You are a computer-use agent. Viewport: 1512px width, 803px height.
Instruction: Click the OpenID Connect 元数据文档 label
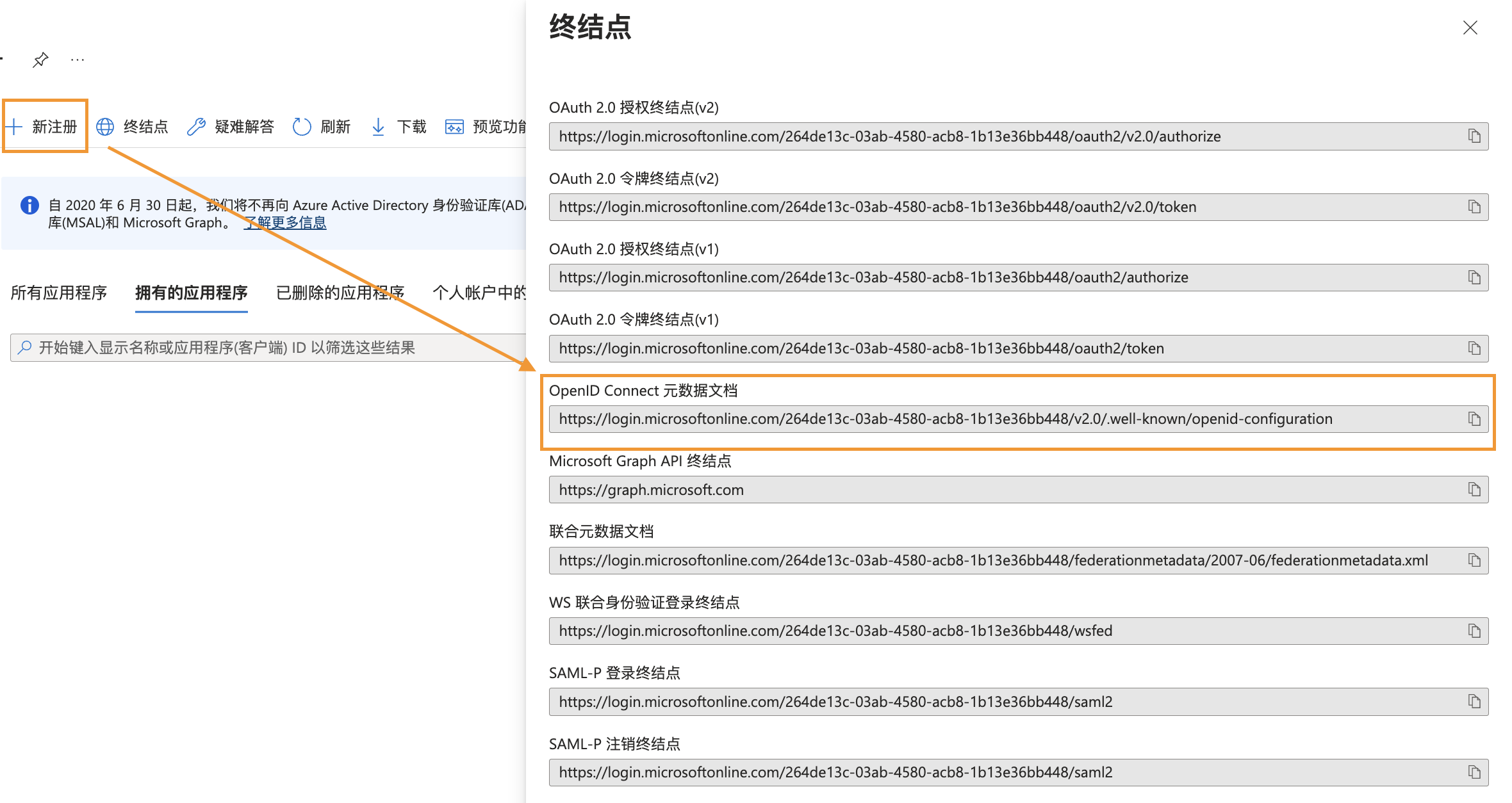(643, 391)
